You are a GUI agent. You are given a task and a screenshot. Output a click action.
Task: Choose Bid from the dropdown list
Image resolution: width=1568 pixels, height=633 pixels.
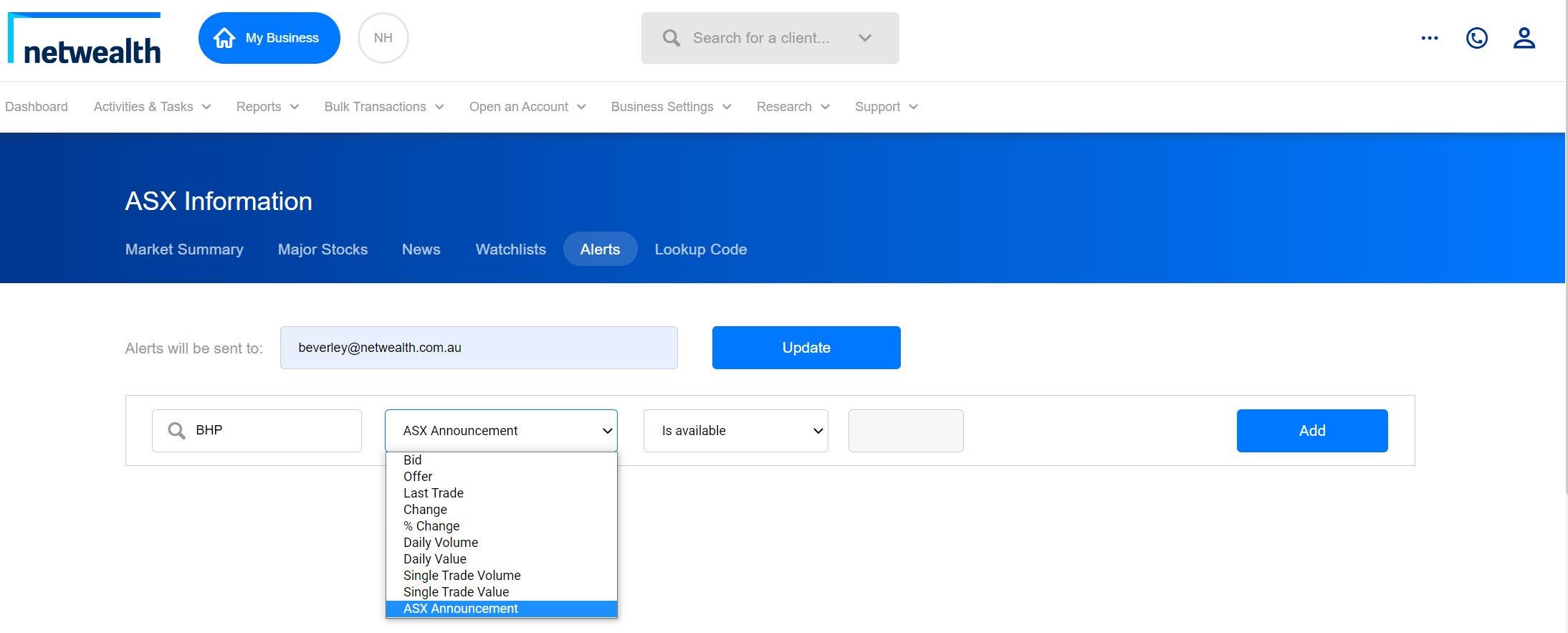(x=502, y=460)
